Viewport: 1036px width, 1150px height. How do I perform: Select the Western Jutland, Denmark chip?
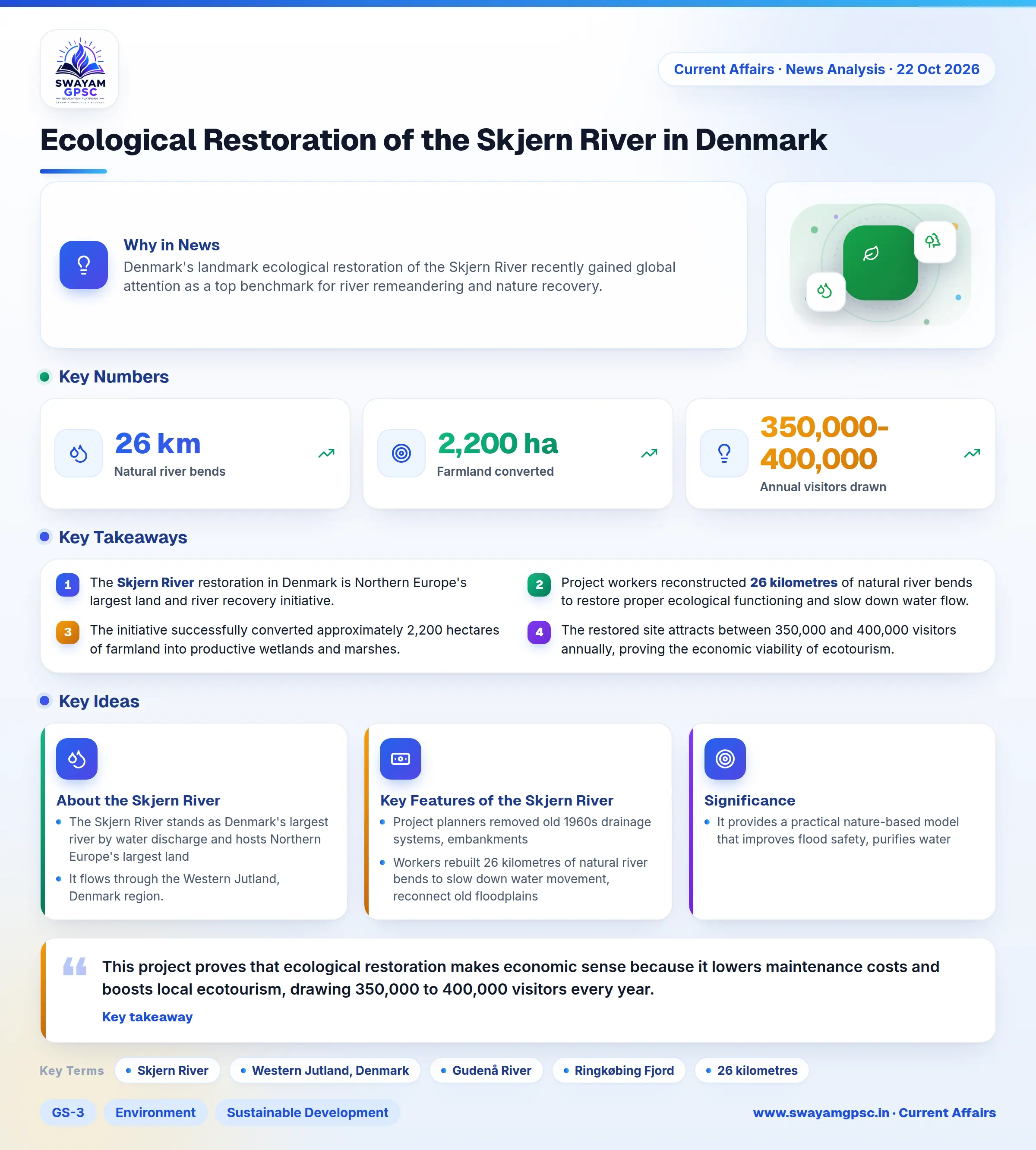325,1070
